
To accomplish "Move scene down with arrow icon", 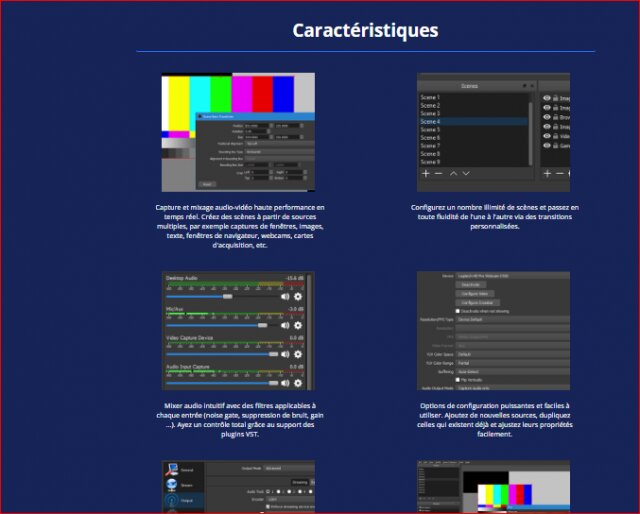I will [466, 174].
